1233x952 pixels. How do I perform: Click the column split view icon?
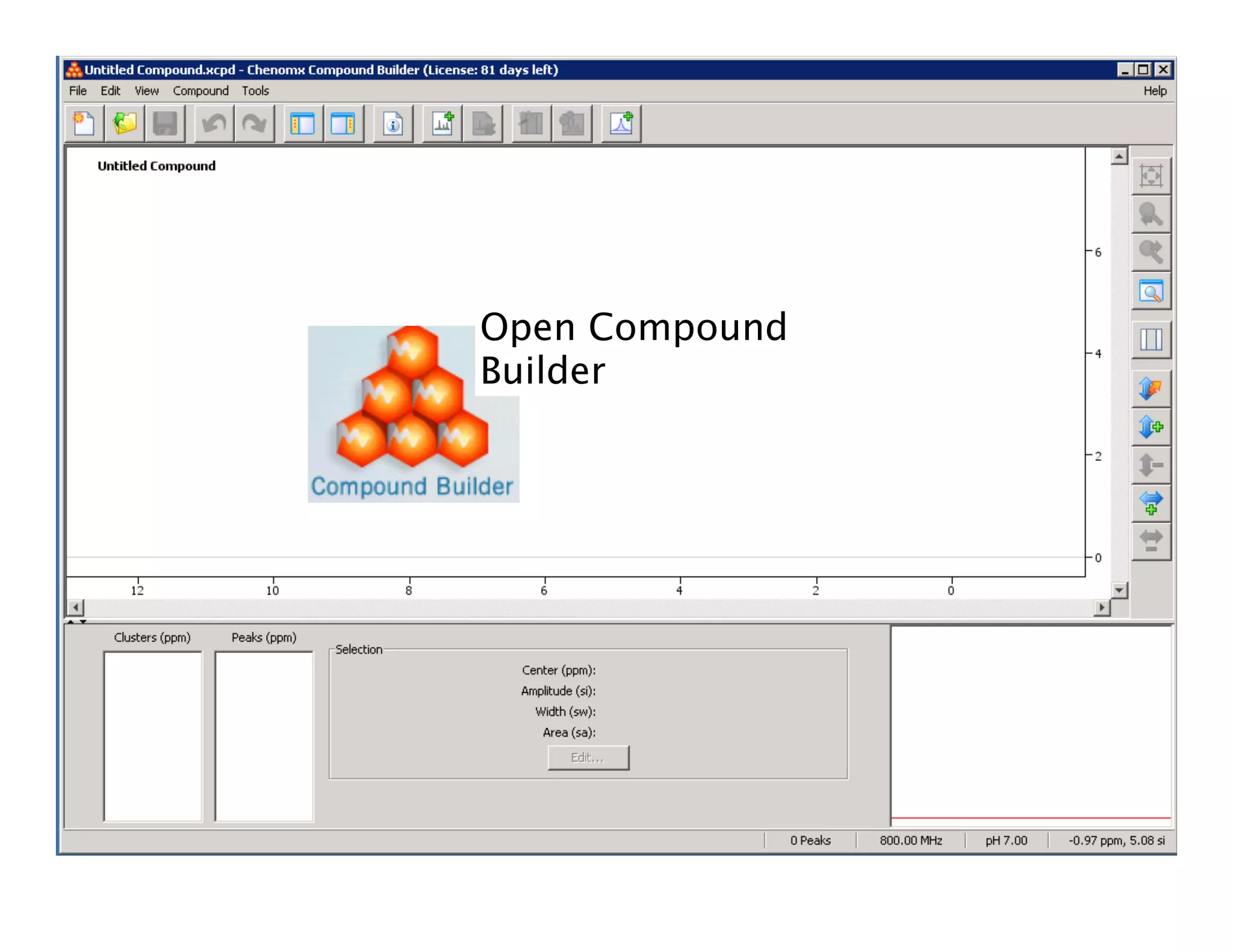(1151, 340)
